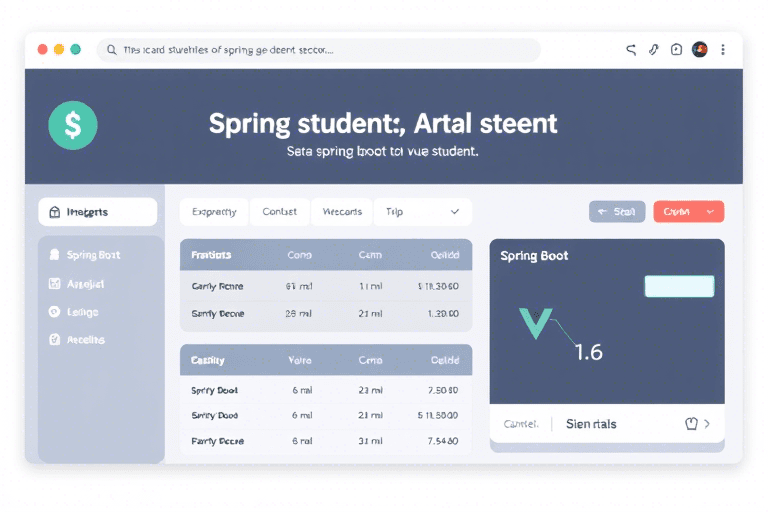Switch to the Contact tab
This screenshot has width=768, height=512.
[279, 212]
